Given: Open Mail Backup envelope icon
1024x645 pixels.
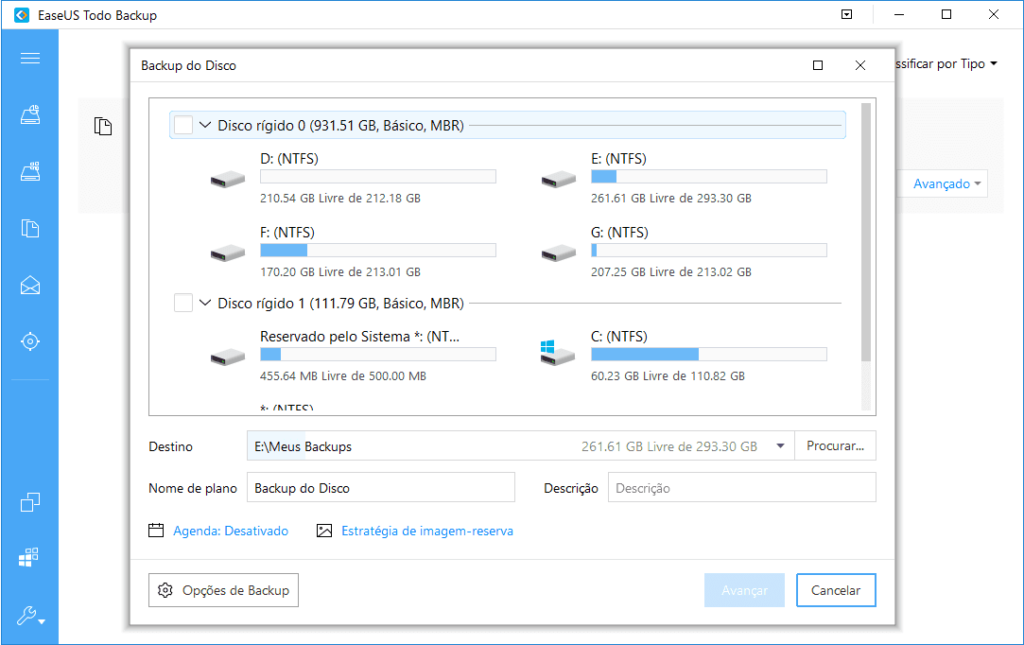Looking at the screenshot, I should 30,285.
